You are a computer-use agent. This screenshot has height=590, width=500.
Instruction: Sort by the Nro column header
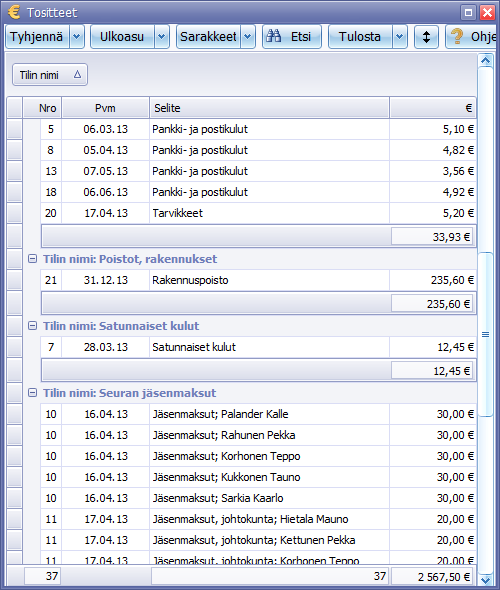(x=43, y=108)
